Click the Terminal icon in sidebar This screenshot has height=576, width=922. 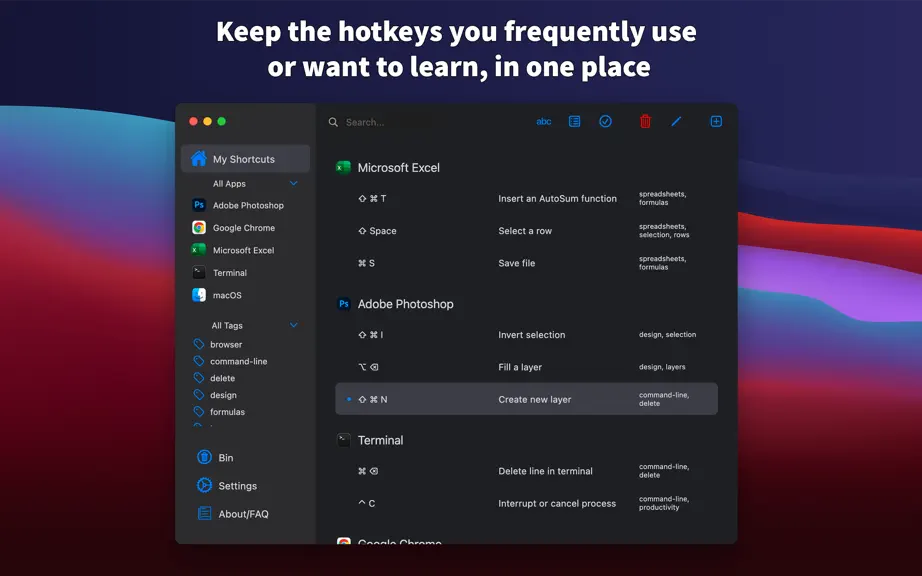coord(199,273)
